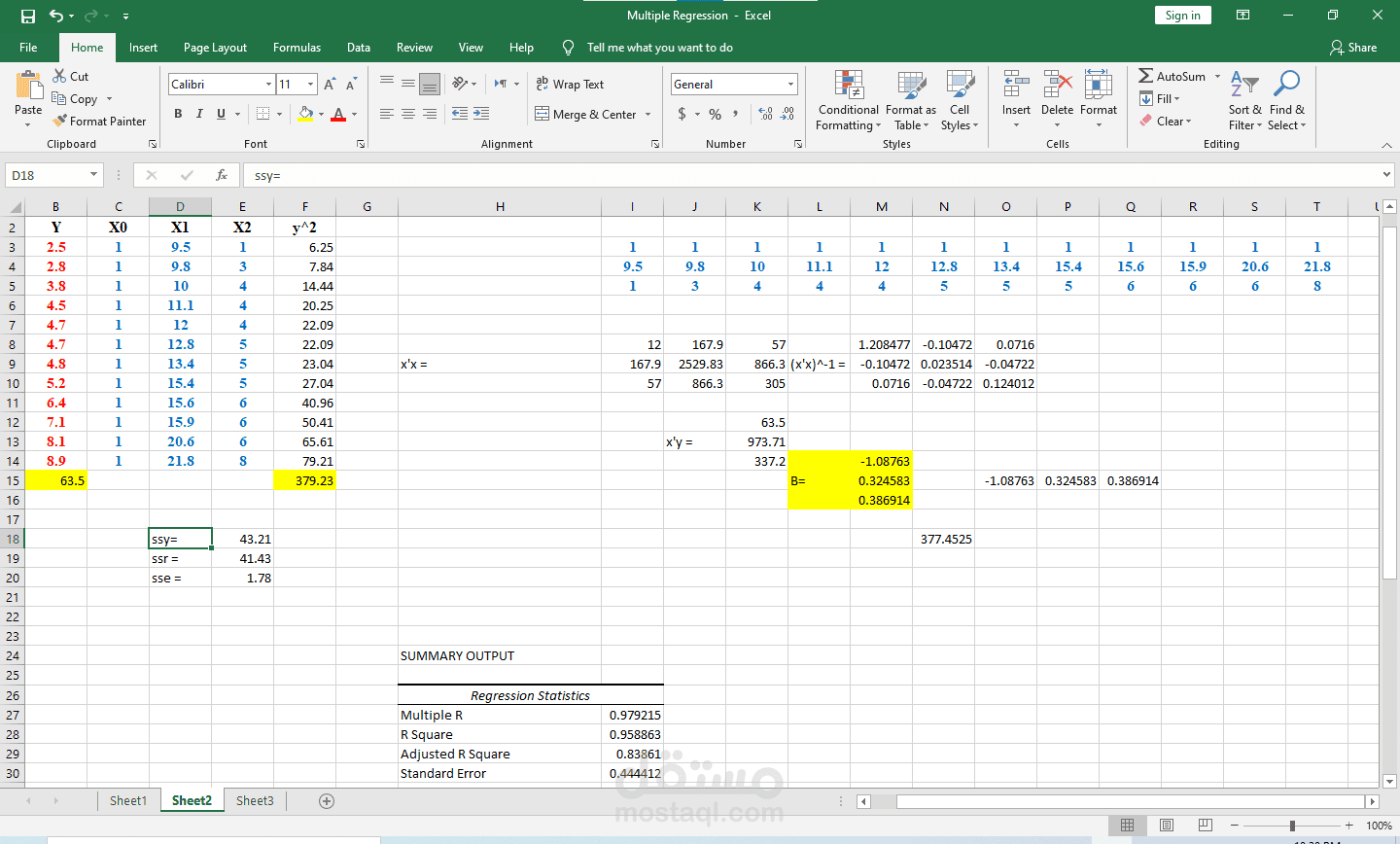Open the Number Format dropdown showing General
1400x844 pixels.
coord(733,84)
